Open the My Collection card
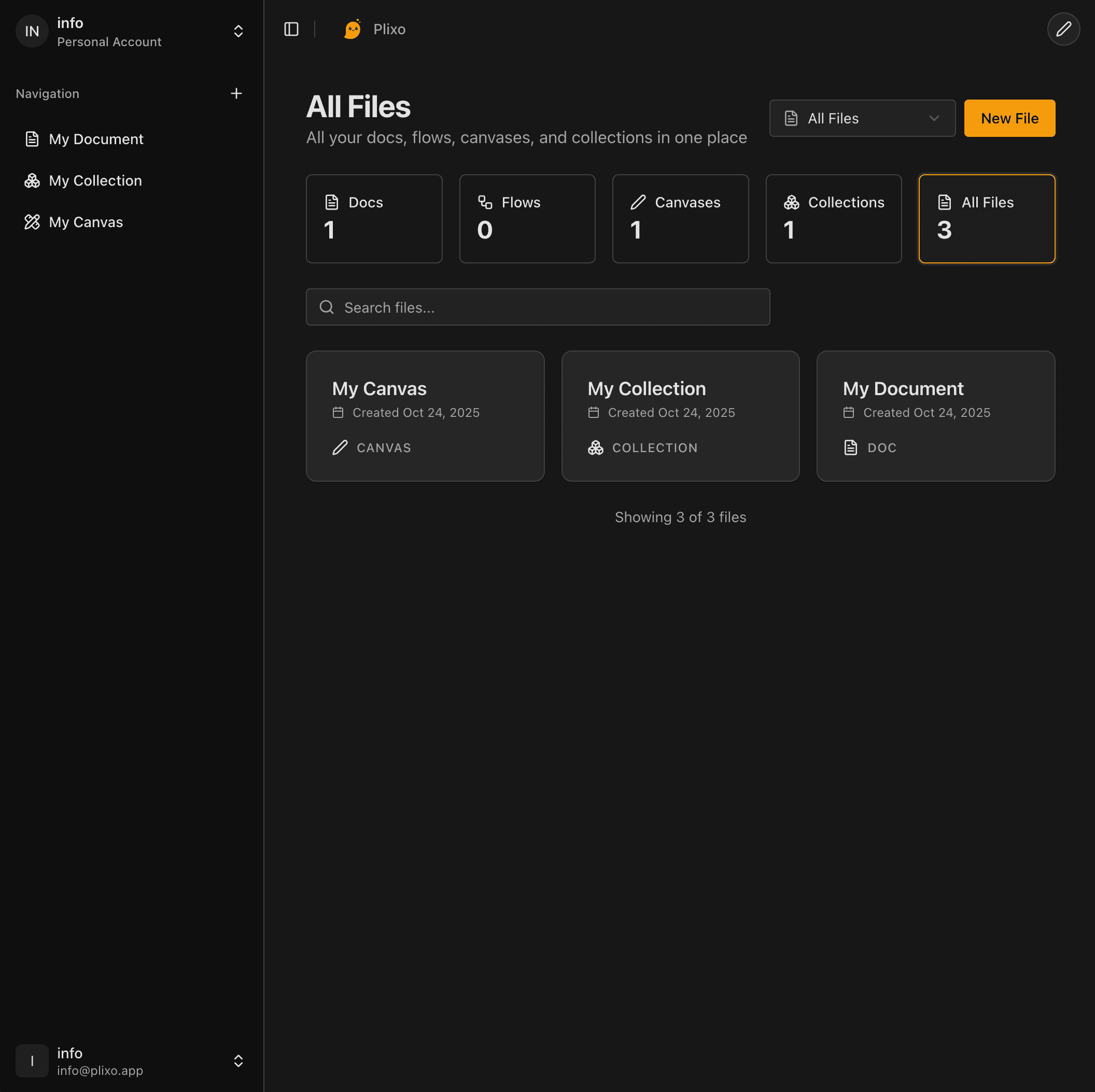This screenshot has height=1092, width=1095. (x=680, y=416)
